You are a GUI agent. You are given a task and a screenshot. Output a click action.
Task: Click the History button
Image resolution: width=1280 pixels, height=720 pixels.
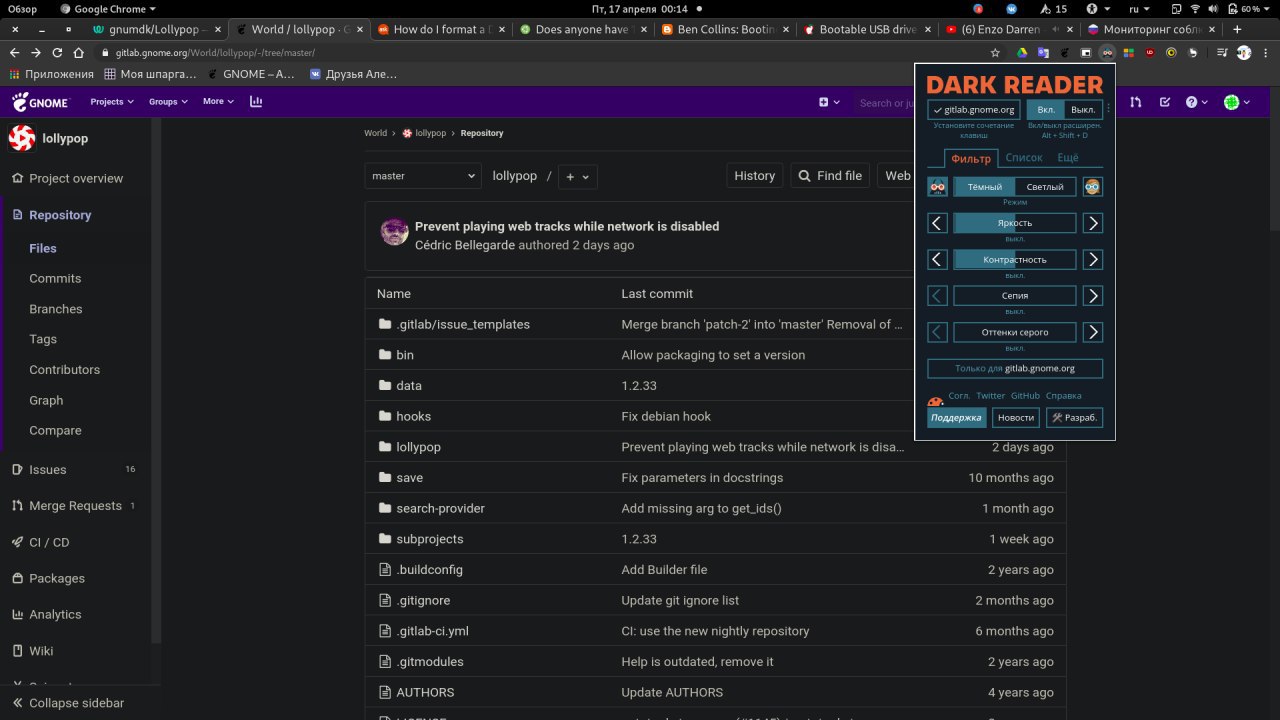click(754, 175)
